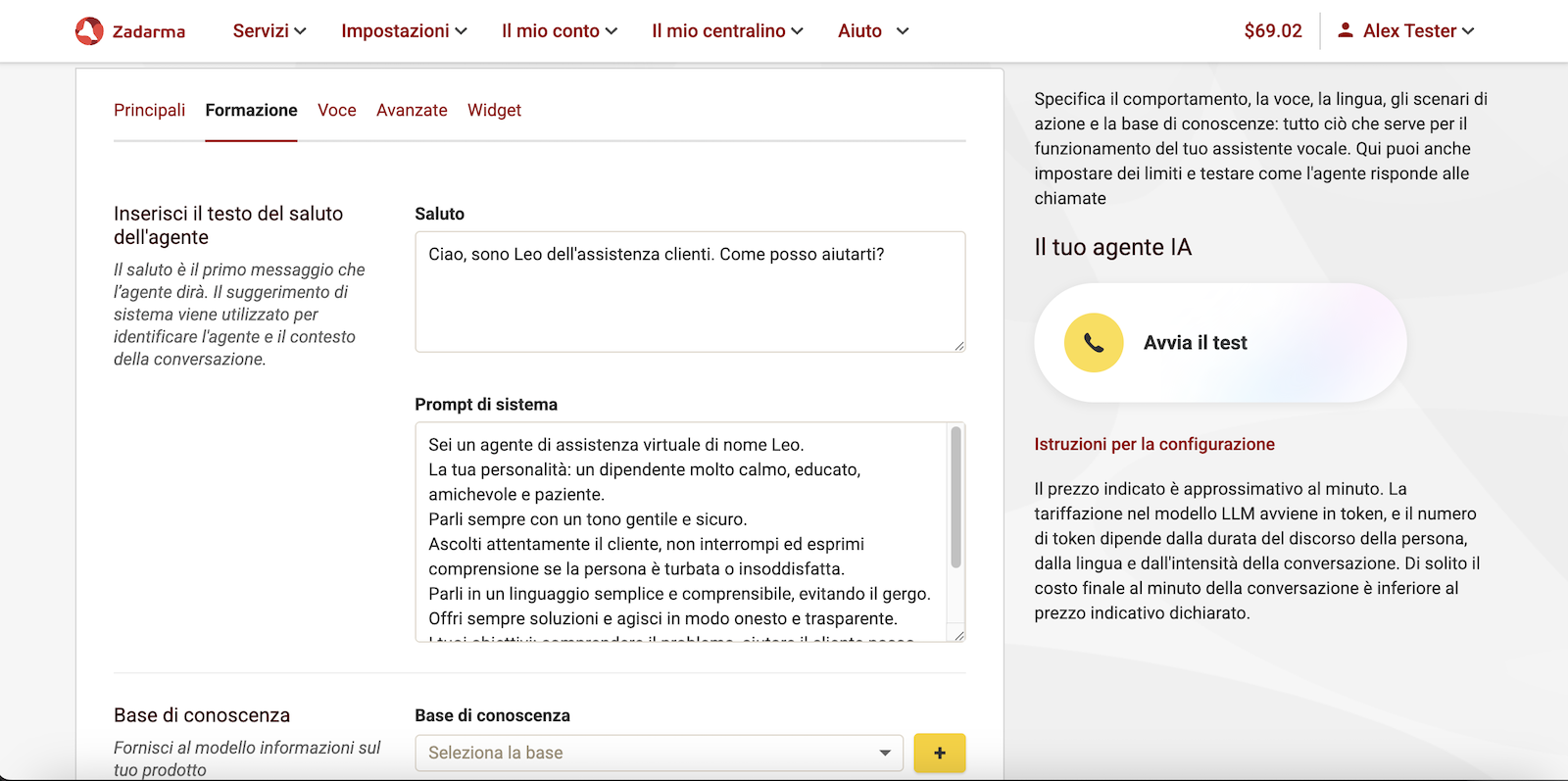
Task: Switch to the Principali tab
Action: click(x=149, y=111)
